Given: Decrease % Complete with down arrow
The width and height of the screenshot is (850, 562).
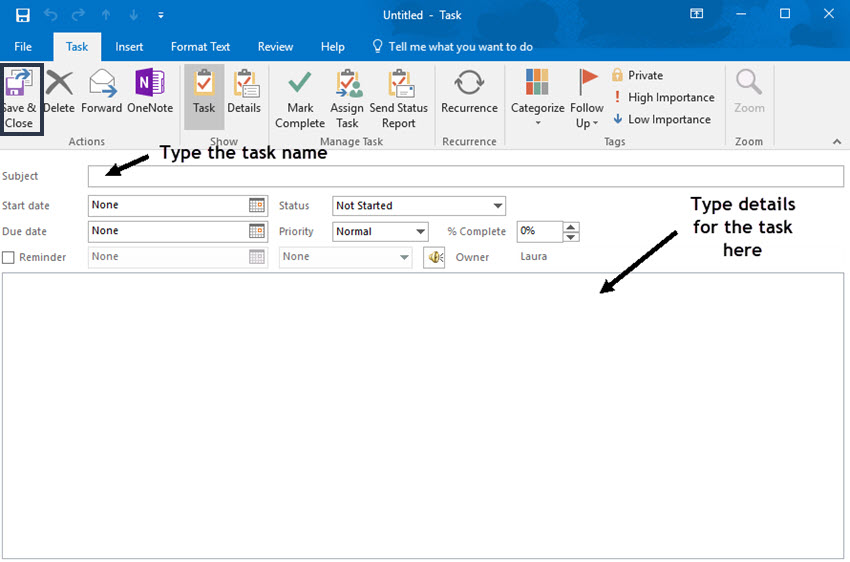Looking at the screenshot, I should click(x=571, y=237).
